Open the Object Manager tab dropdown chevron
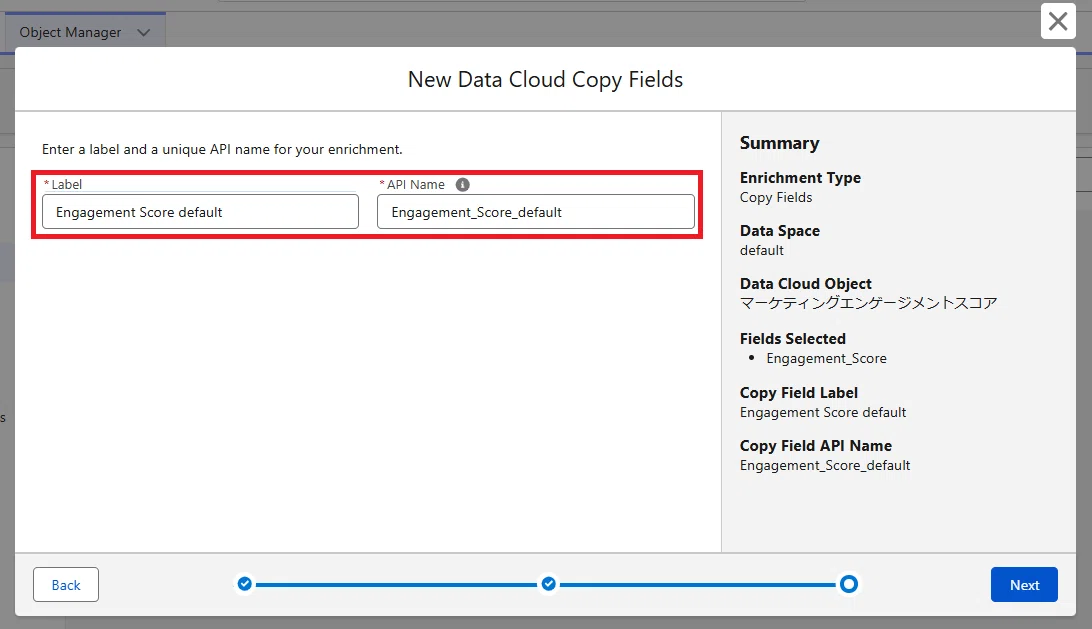1092x629 pixels. click(143, 33)
